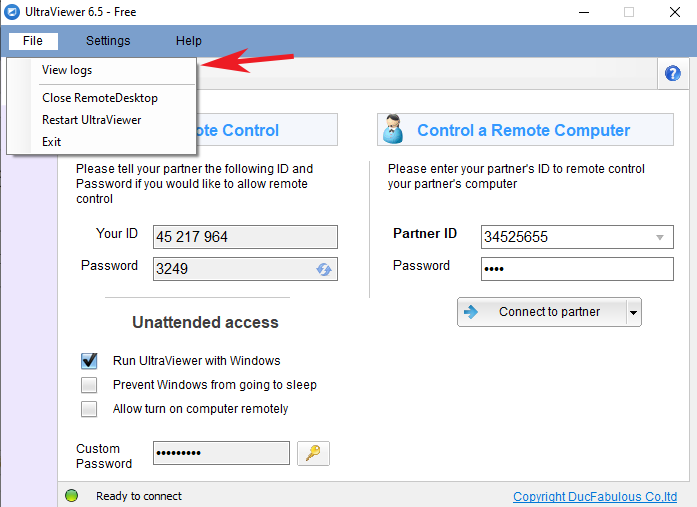Select View logs from the File menu

(x=67, y=70)
